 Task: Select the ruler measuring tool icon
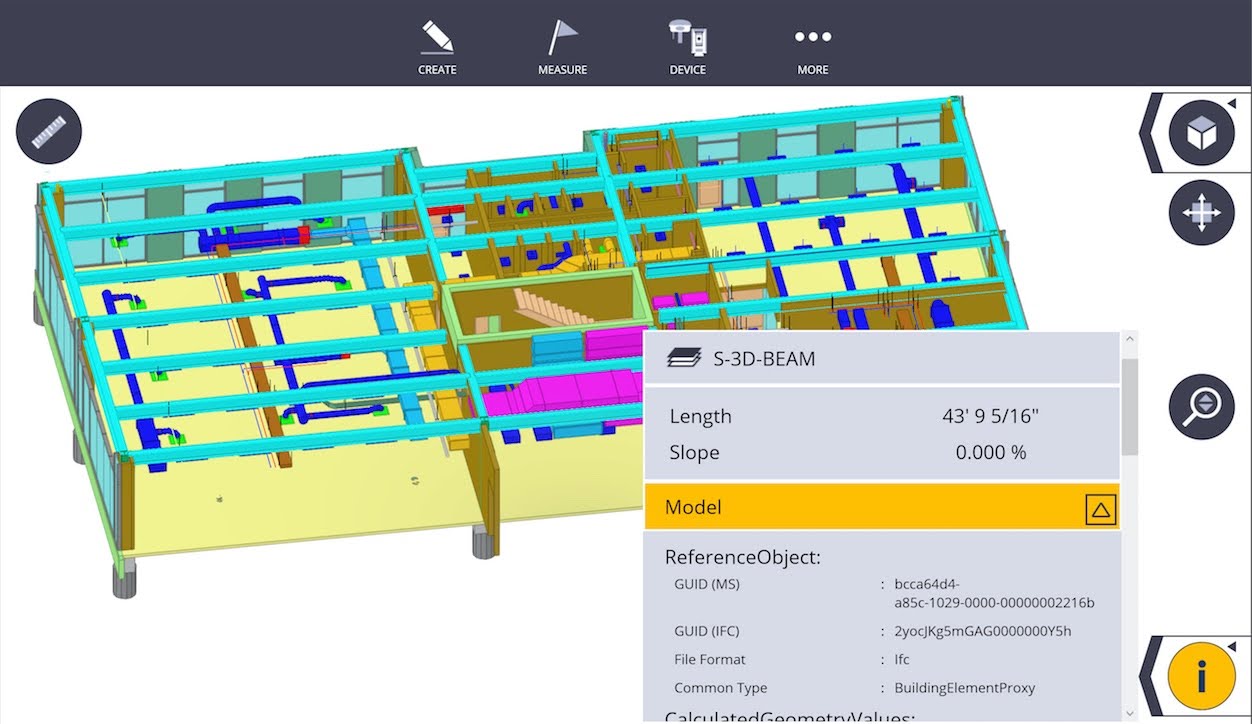[x=49, y=131]
